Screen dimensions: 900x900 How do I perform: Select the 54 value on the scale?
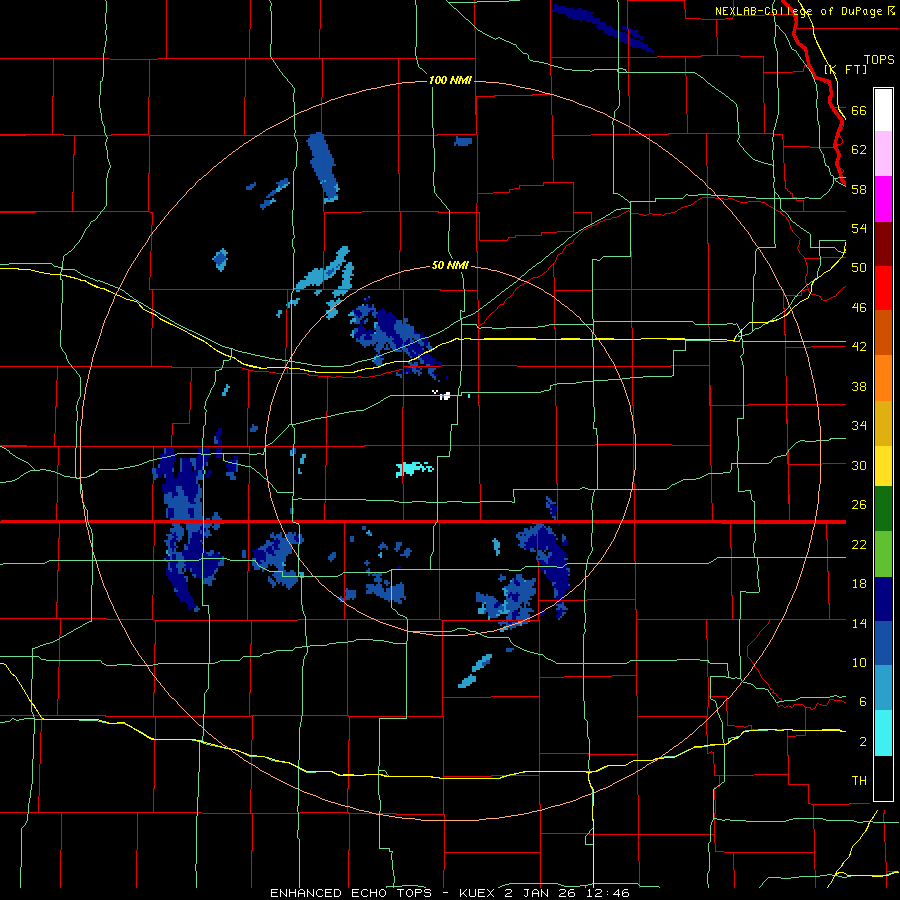(x=859, y=228)
